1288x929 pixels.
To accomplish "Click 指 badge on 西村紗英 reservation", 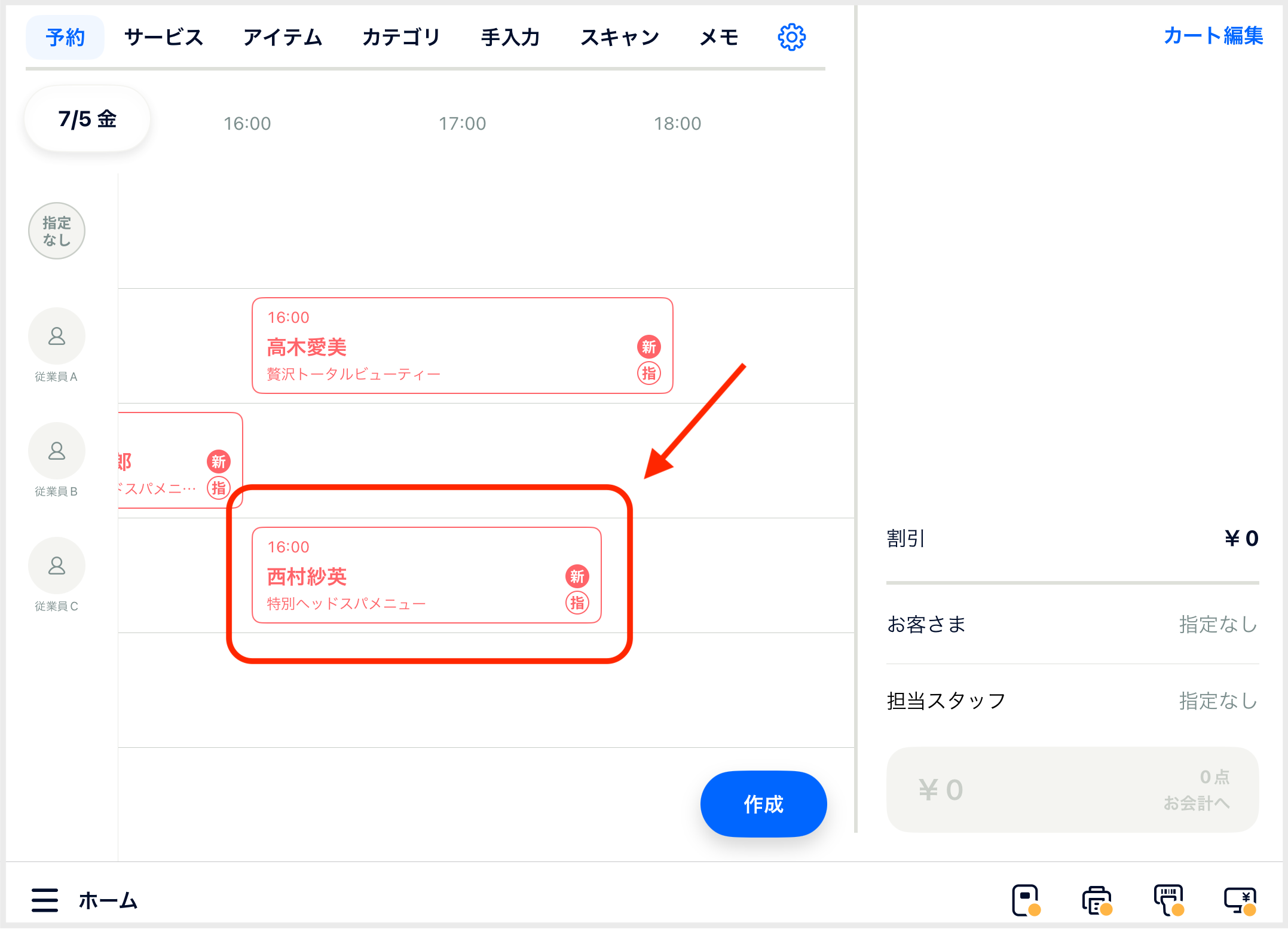I will (x=577, y=603).
